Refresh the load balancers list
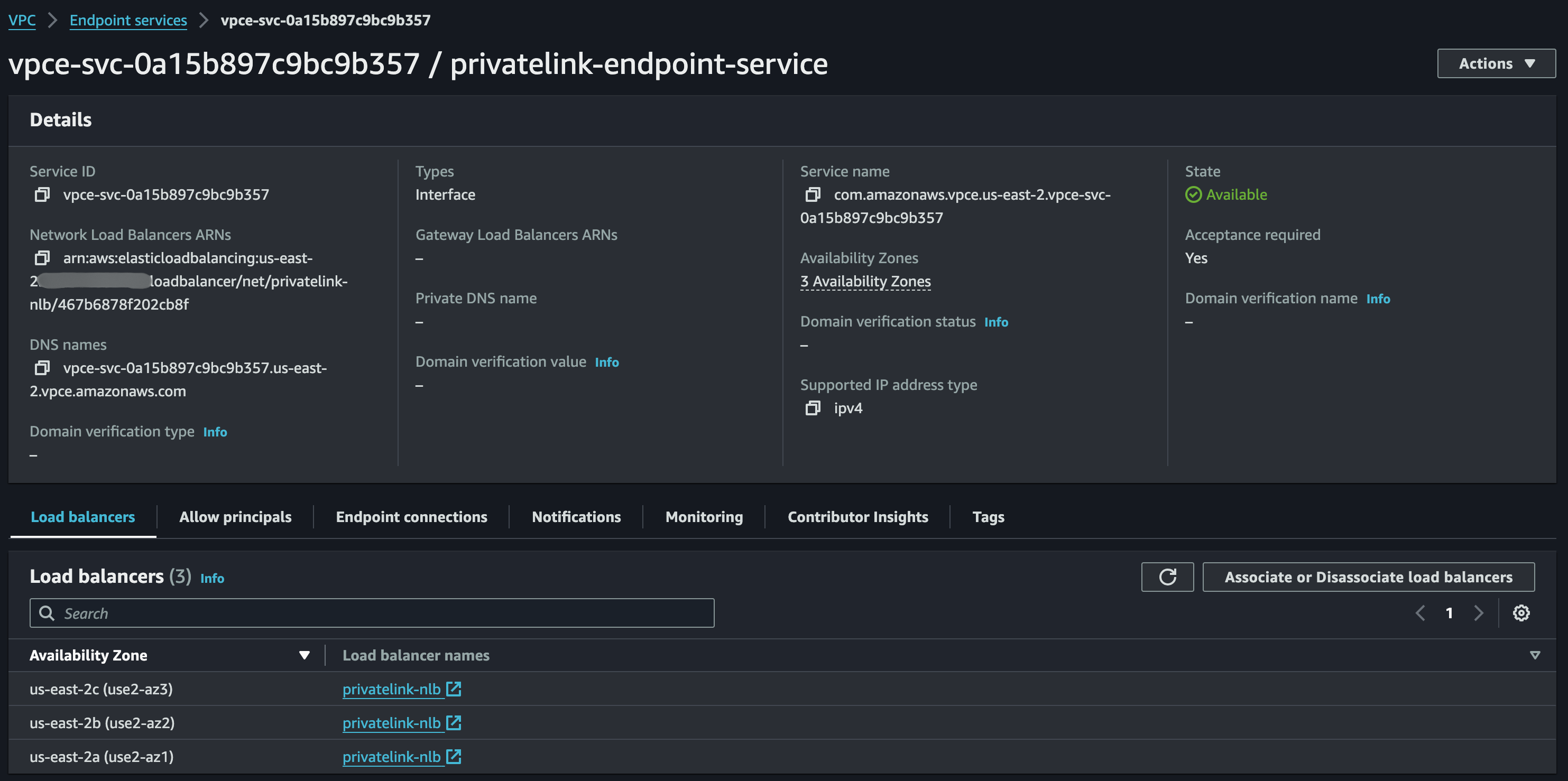 tap(1167, 577)
